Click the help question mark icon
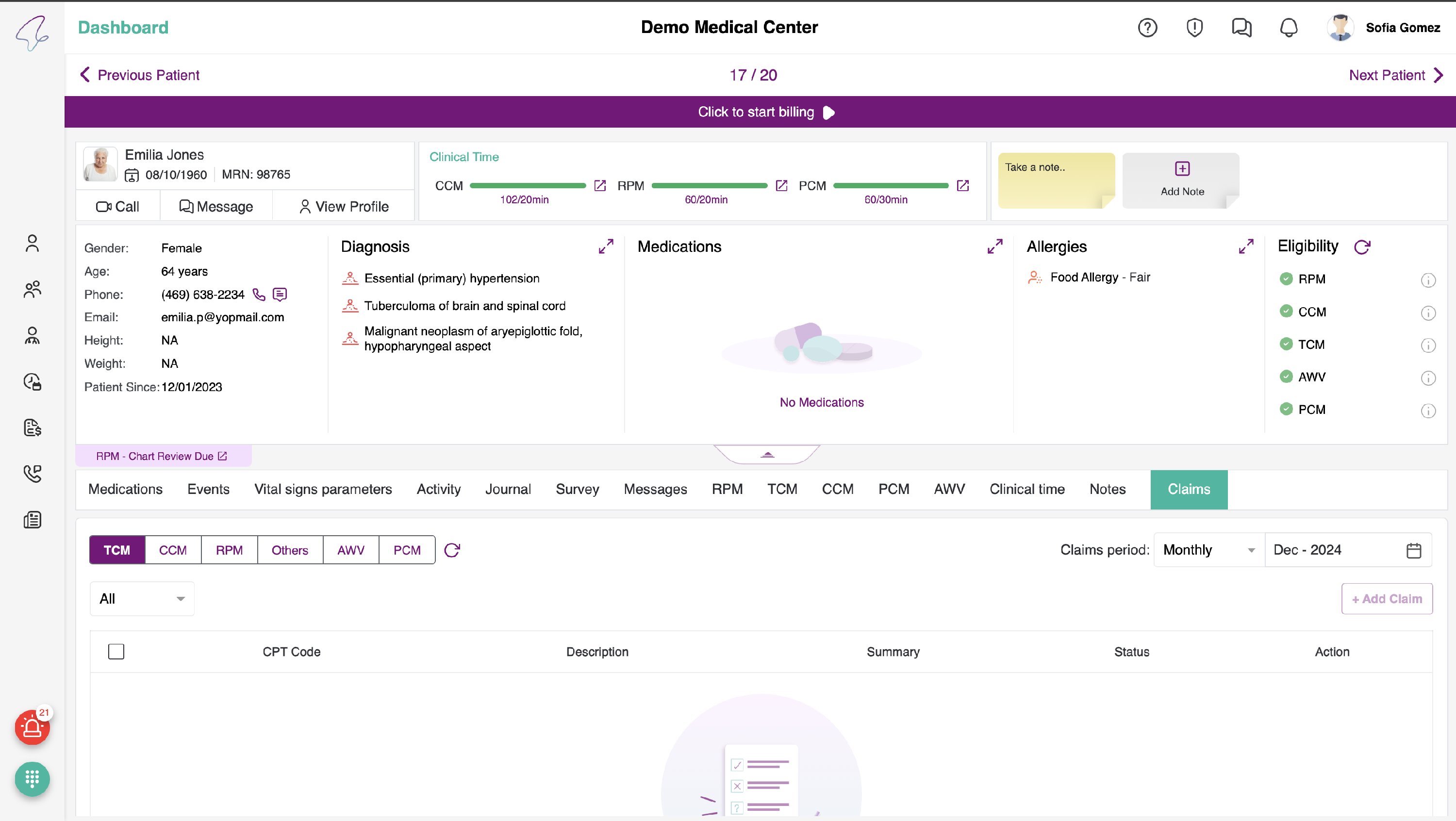Screen dimensions: 1456x821 tap(1147, 27)
